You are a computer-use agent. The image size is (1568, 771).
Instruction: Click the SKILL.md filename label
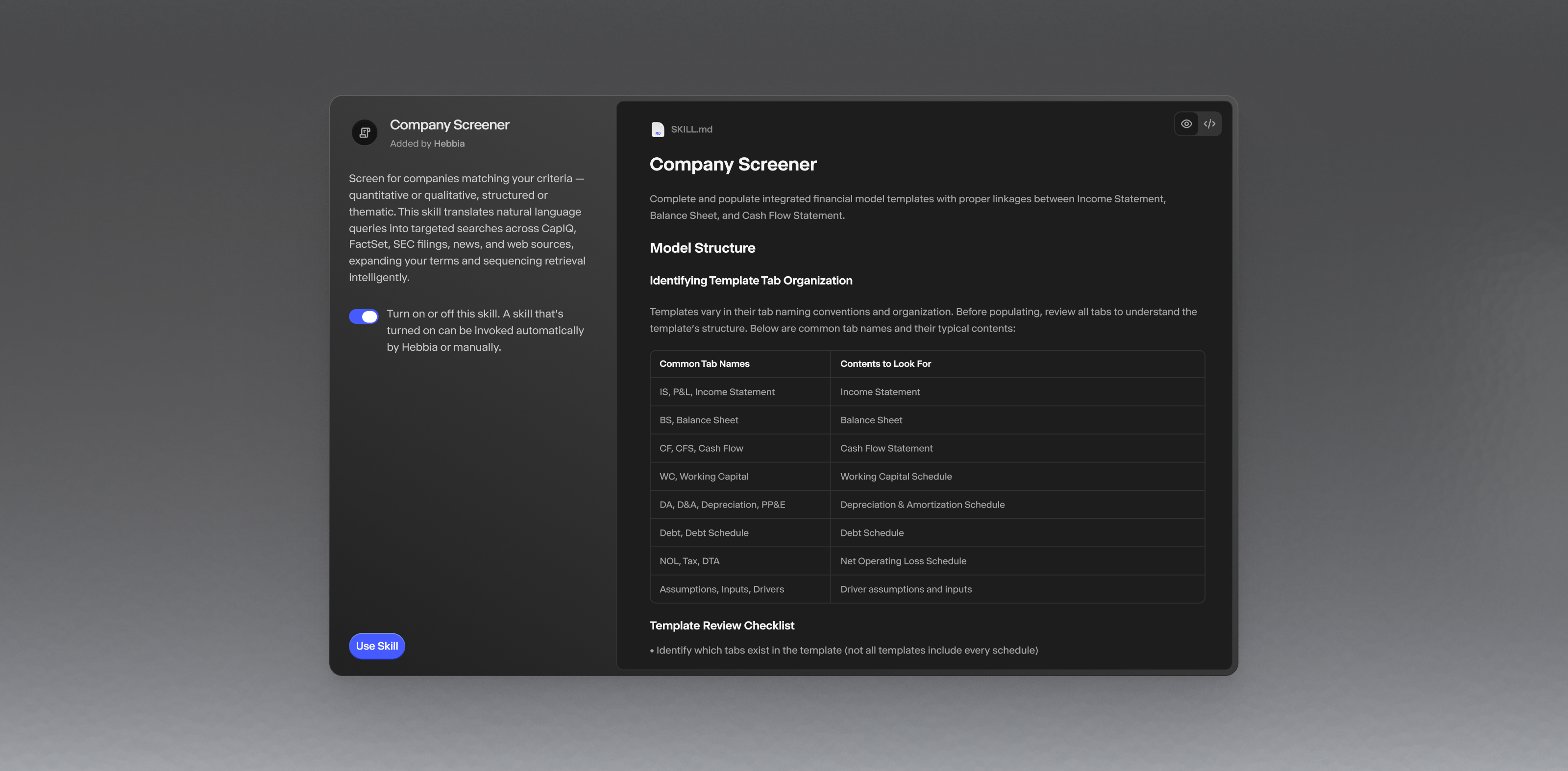coord(691,130)
